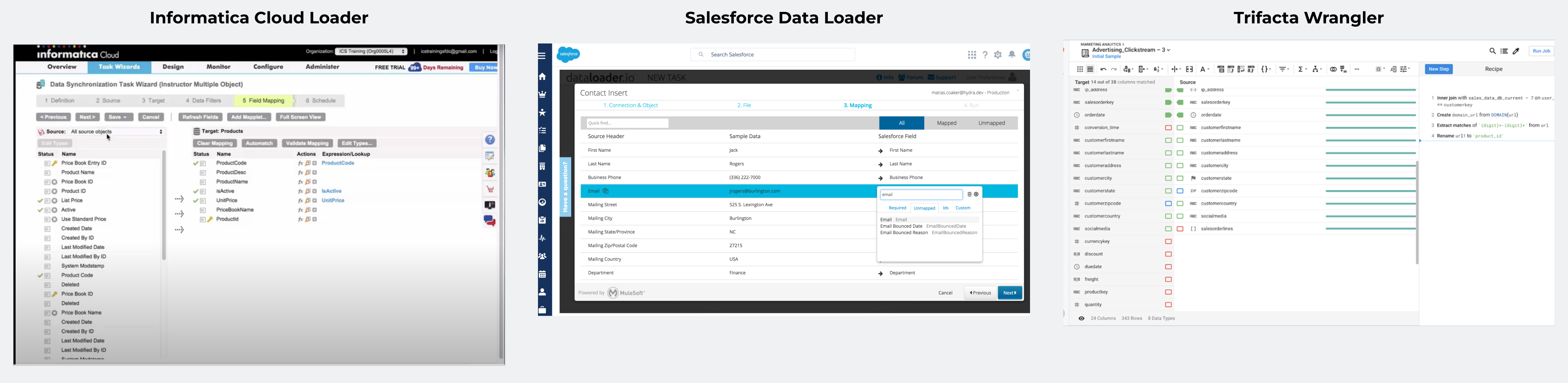1568x383 pixels.
Task: Click Trifacta redo arrow icon
Action: click(x=1114, y=69)
